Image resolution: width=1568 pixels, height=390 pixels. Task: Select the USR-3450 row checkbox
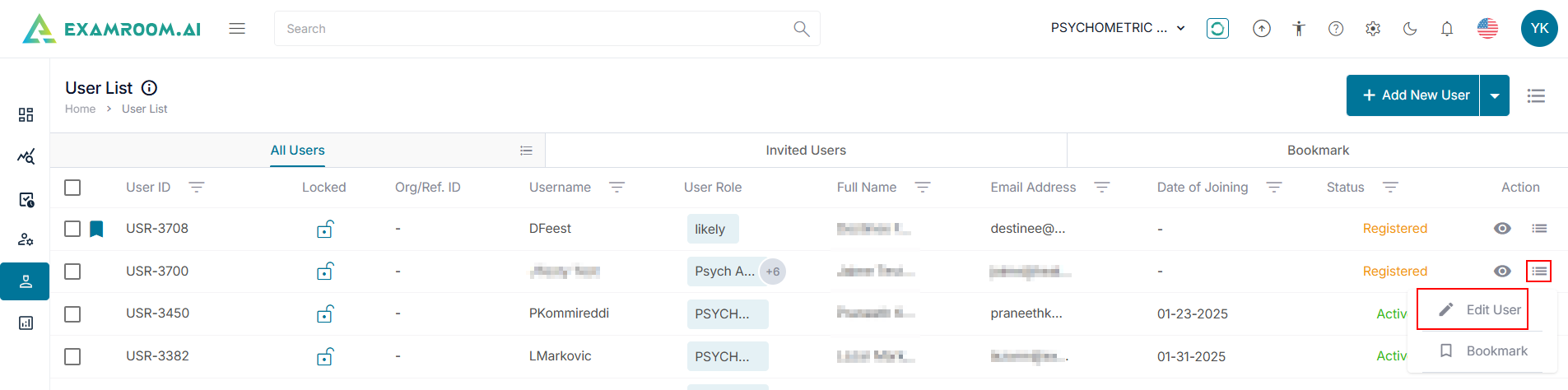[x=72, y=313]
